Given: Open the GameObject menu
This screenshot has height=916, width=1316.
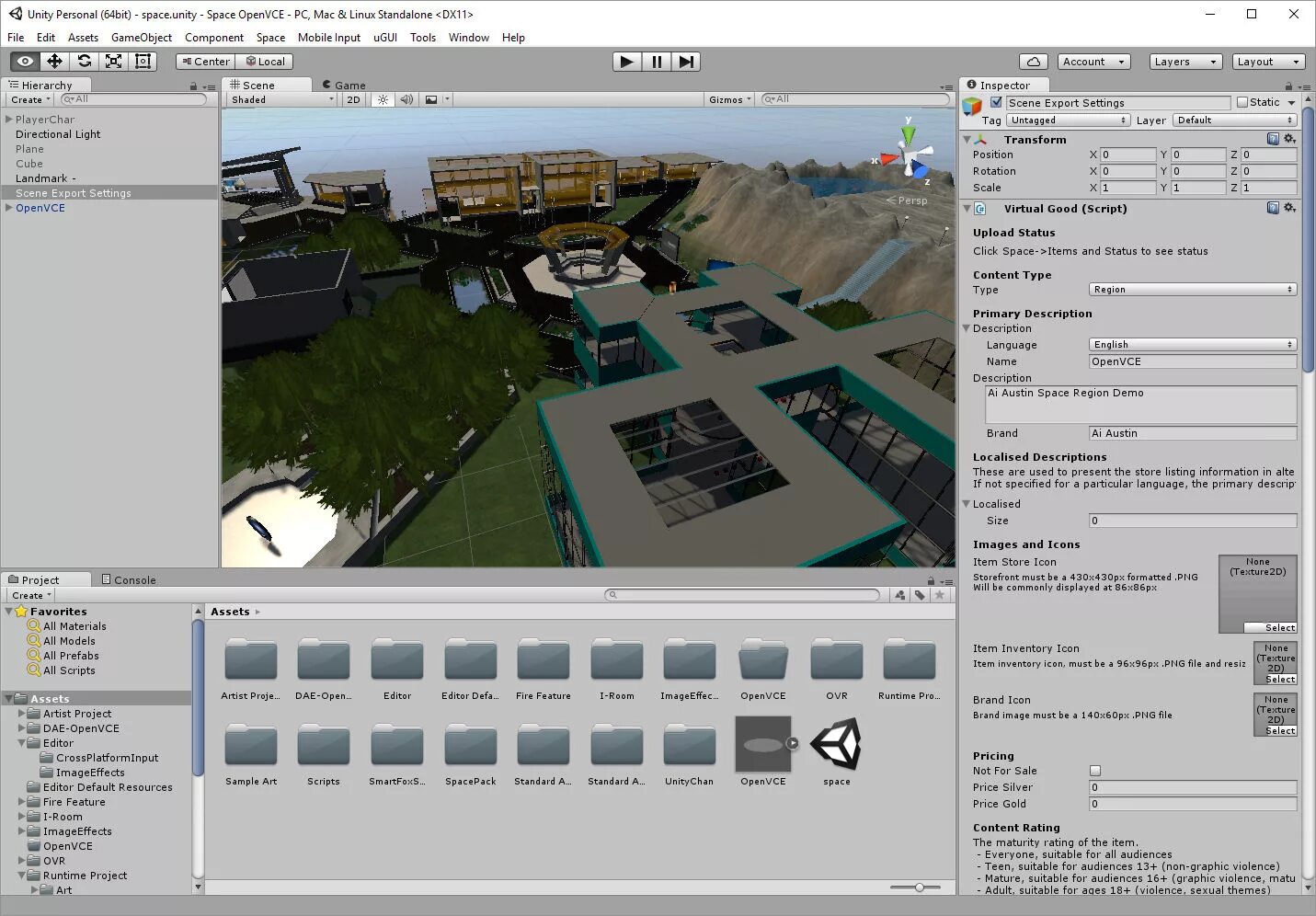Looking at the screenshot, I should pos(142,38).
